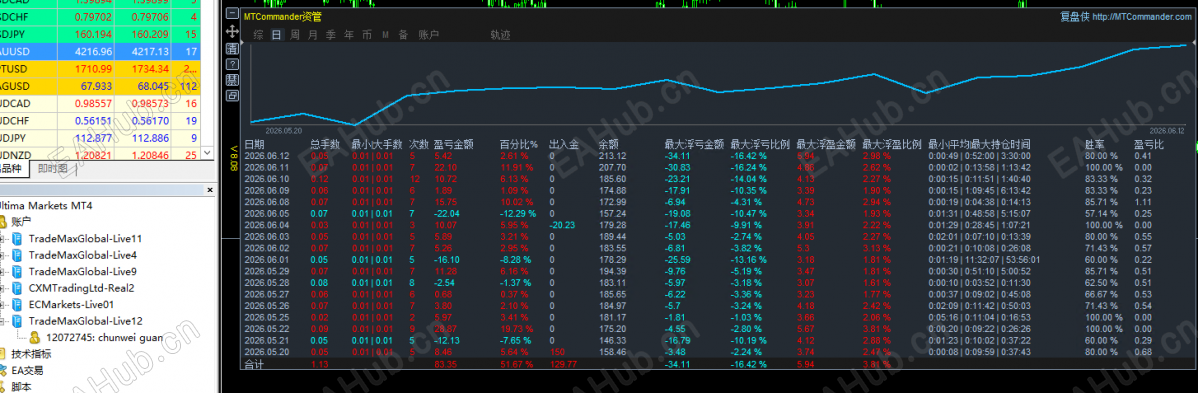
Task: Expand ECMarkets-Live01 tree node
Action: click(3, 304)
